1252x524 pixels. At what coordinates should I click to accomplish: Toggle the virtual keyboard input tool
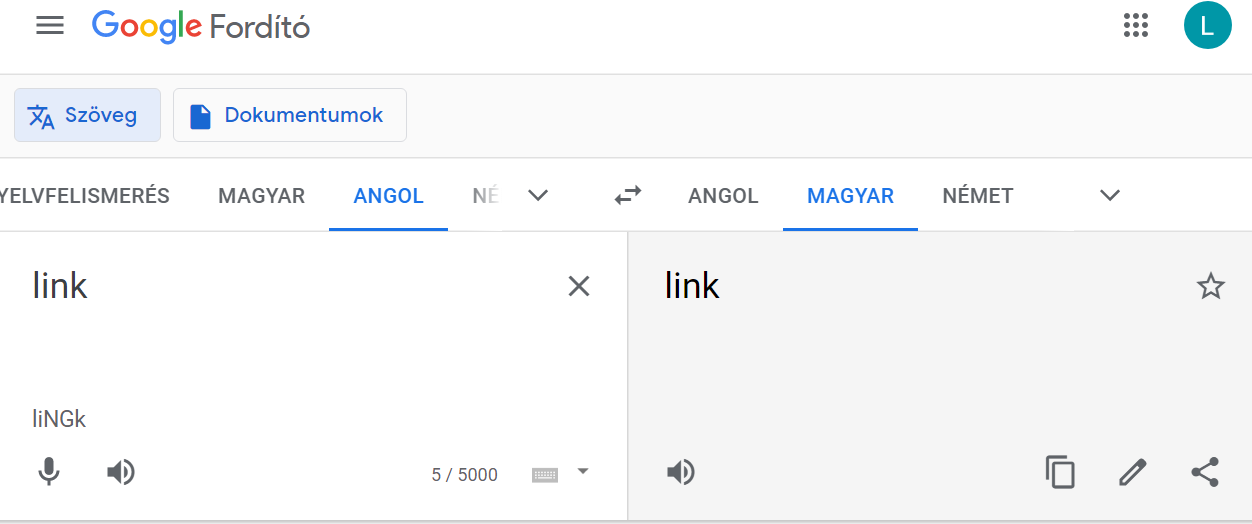click(x=545, y=475)
